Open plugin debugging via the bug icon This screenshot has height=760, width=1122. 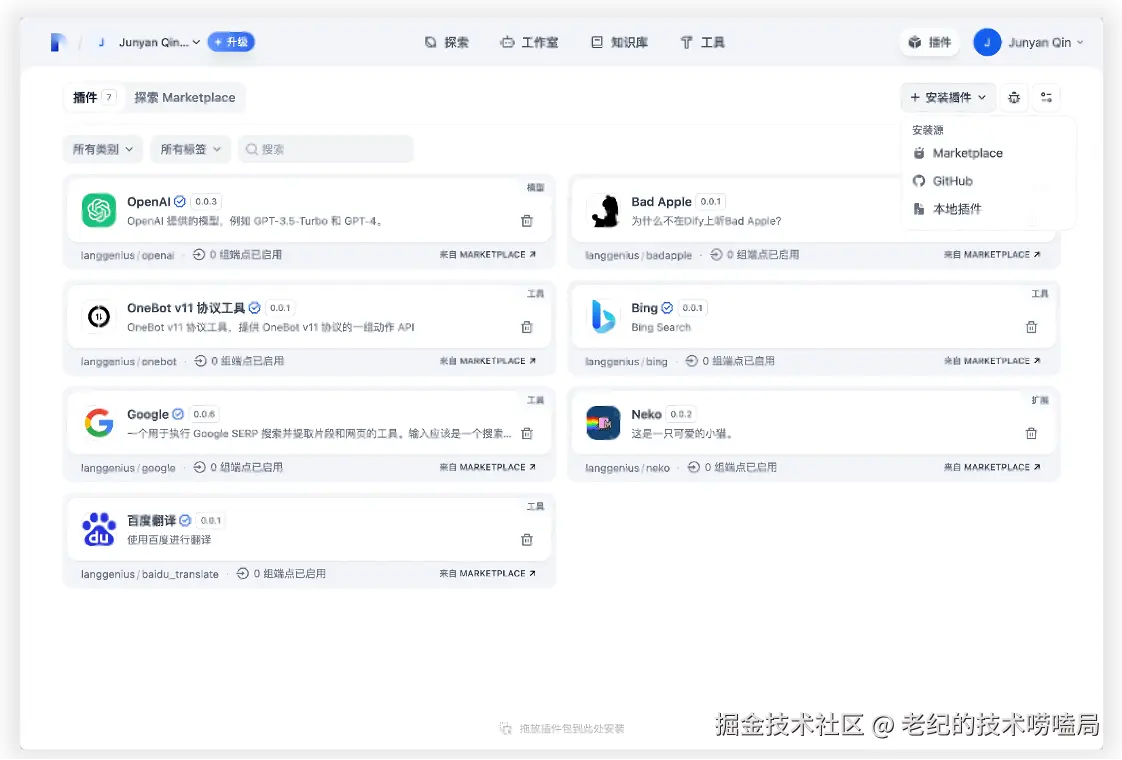point(1014,97)
